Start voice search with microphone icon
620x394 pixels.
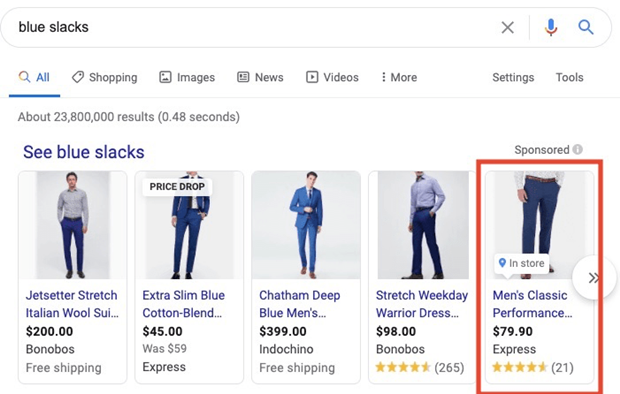point(551,27)
